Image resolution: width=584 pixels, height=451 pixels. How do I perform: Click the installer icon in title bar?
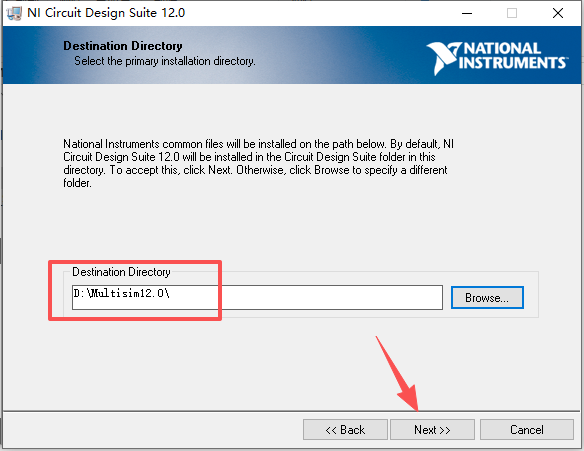pos(14,13)
